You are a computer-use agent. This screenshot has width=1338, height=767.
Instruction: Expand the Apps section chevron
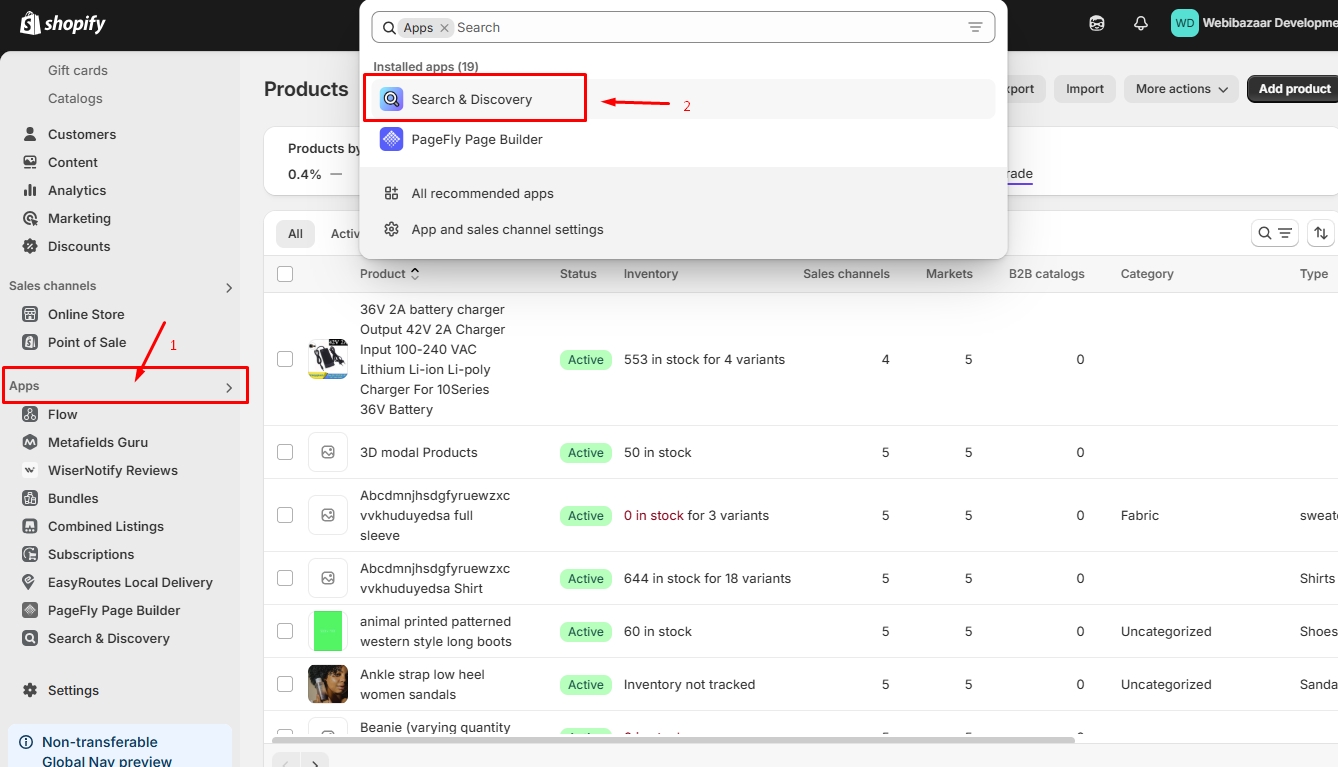229,387
